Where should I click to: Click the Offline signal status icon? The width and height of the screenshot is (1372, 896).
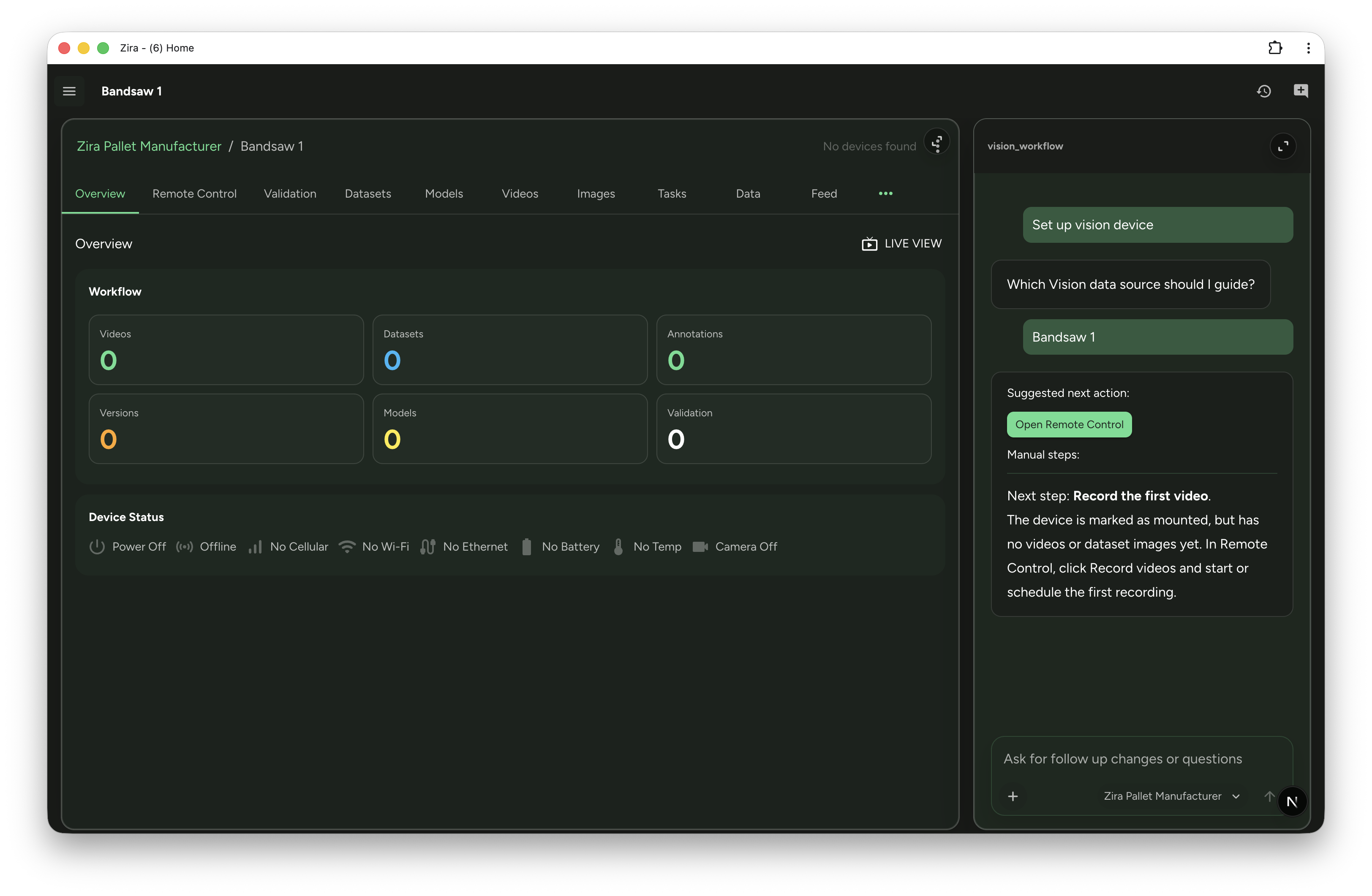(185, 546)
